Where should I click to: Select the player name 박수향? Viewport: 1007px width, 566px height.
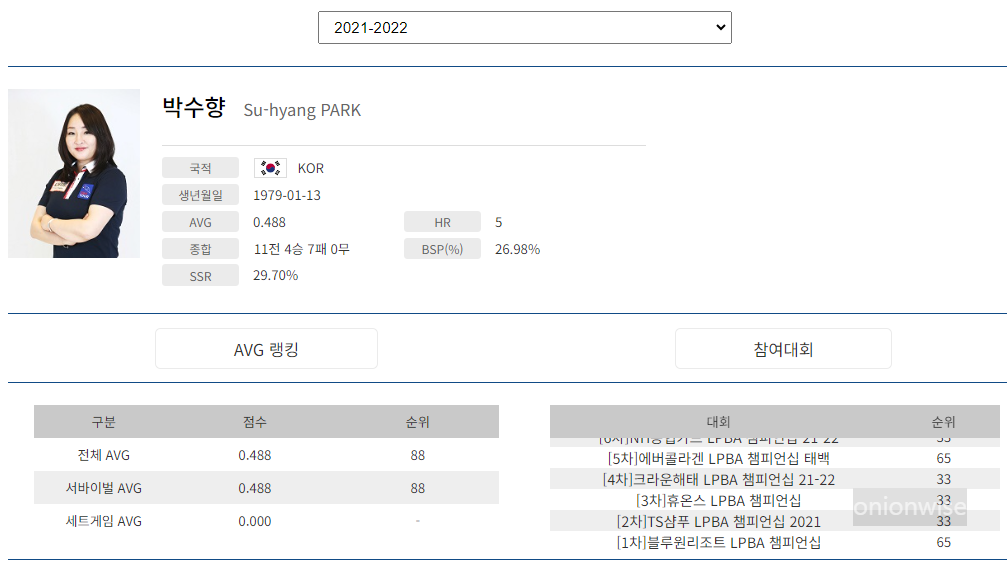click(193, 107)
